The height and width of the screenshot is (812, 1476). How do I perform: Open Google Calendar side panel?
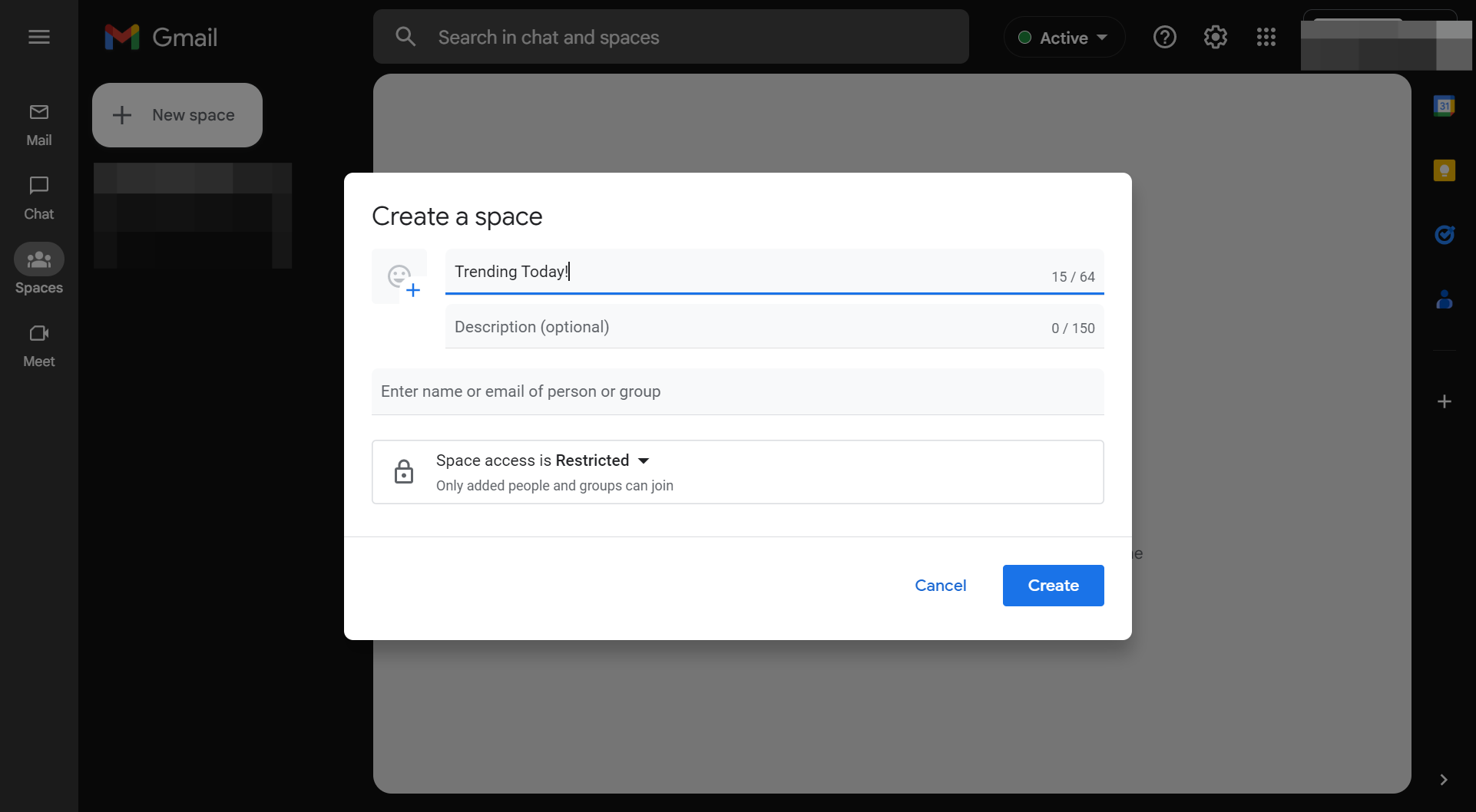pos(1445,106)
